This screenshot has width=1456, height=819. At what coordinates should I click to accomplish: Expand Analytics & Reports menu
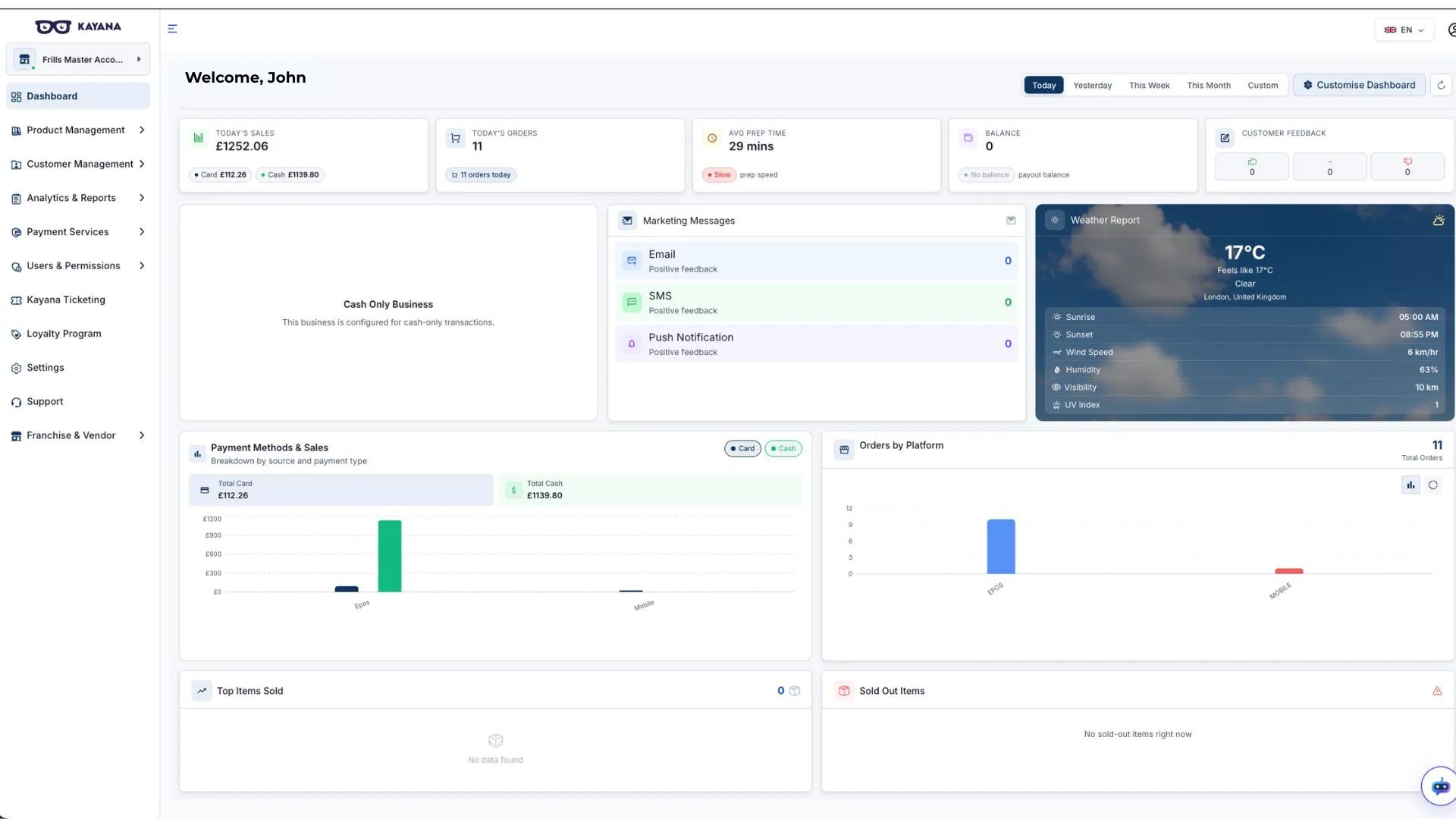coord(78,198)
